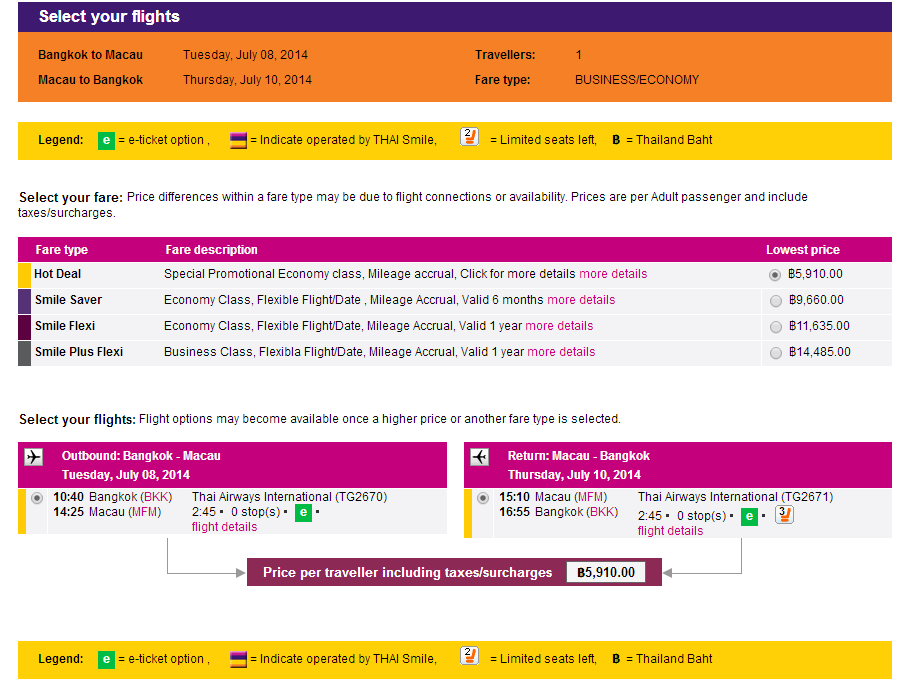Open more details for Smile Saver fare
This screenshot has width=911, height=696.
coord(581,300)
